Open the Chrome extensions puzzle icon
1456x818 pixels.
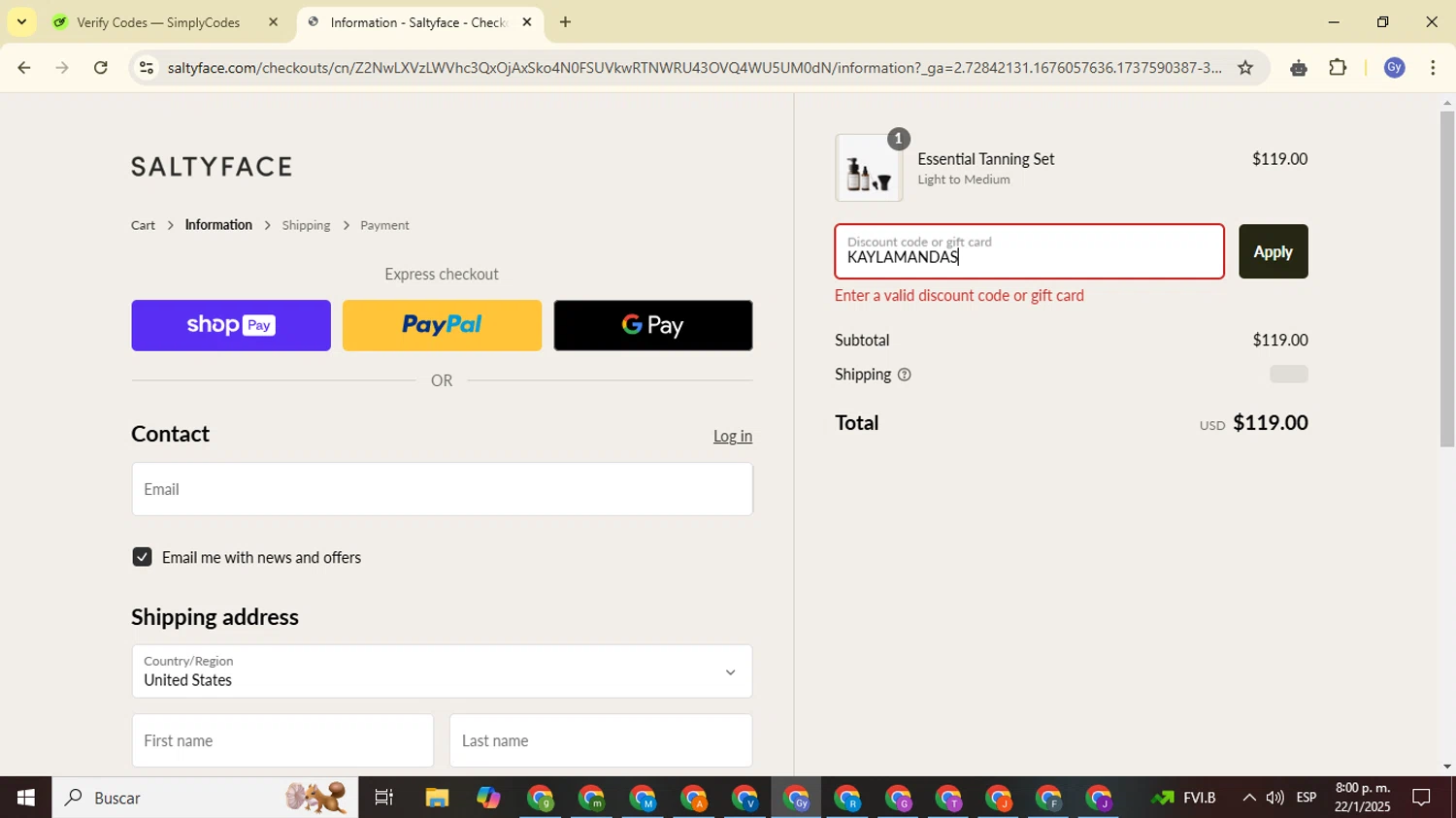(x=1338, y=68)
